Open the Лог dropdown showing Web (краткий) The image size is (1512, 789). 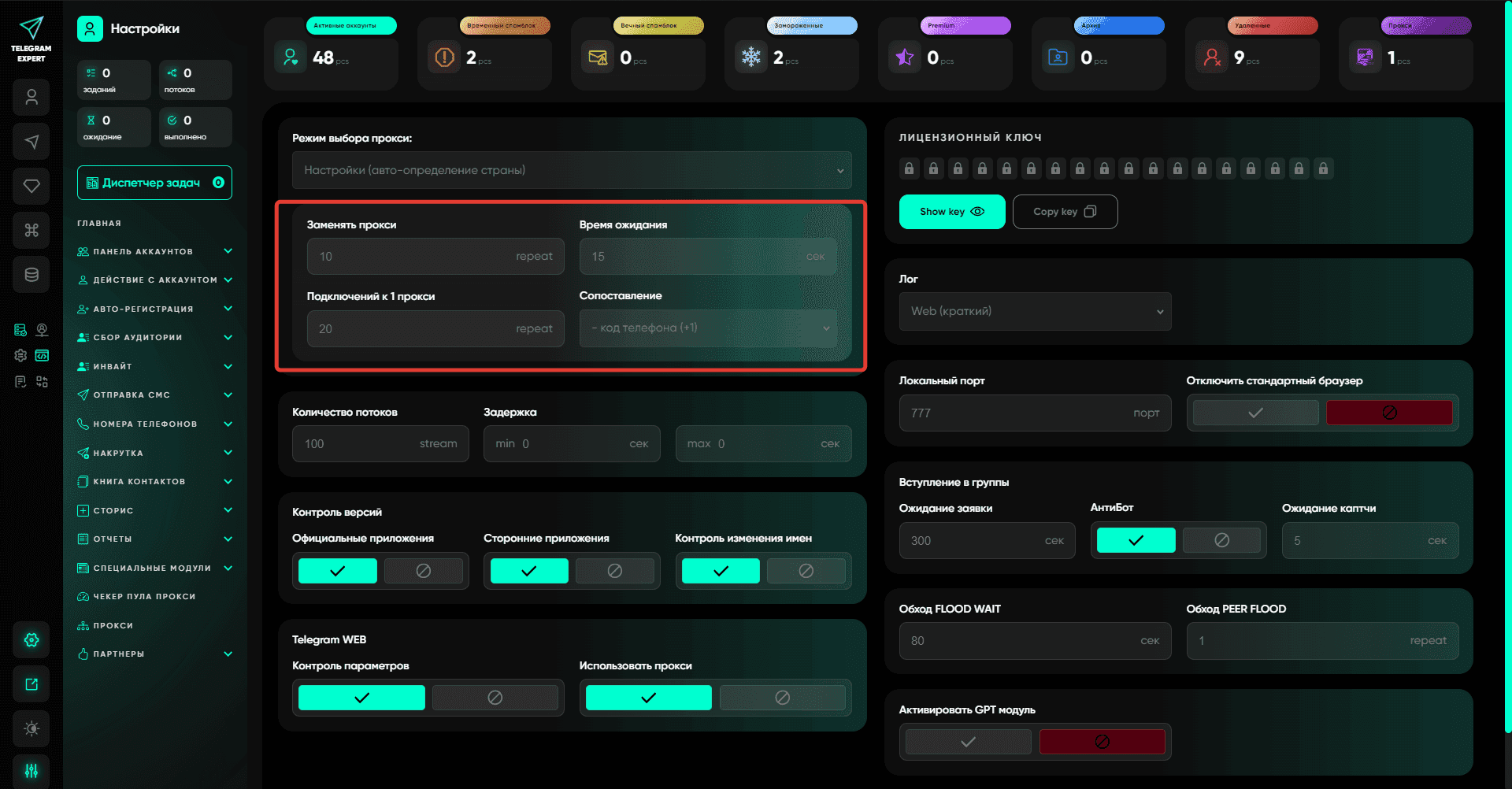(x=1035, y=311)
